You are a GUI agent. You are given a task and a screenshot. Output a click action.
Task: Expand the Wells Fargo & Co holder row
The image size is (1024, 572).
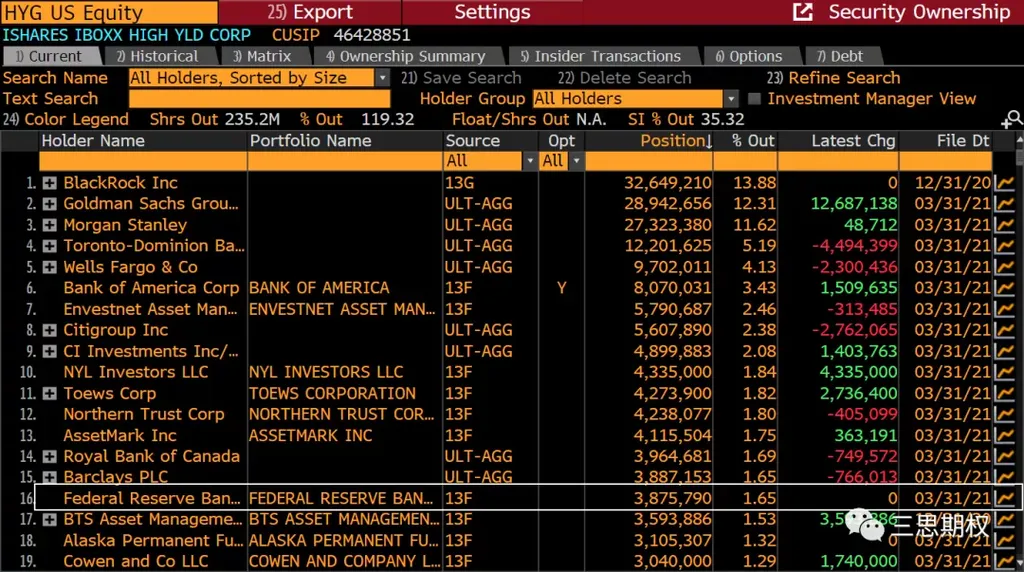[50, 267]
